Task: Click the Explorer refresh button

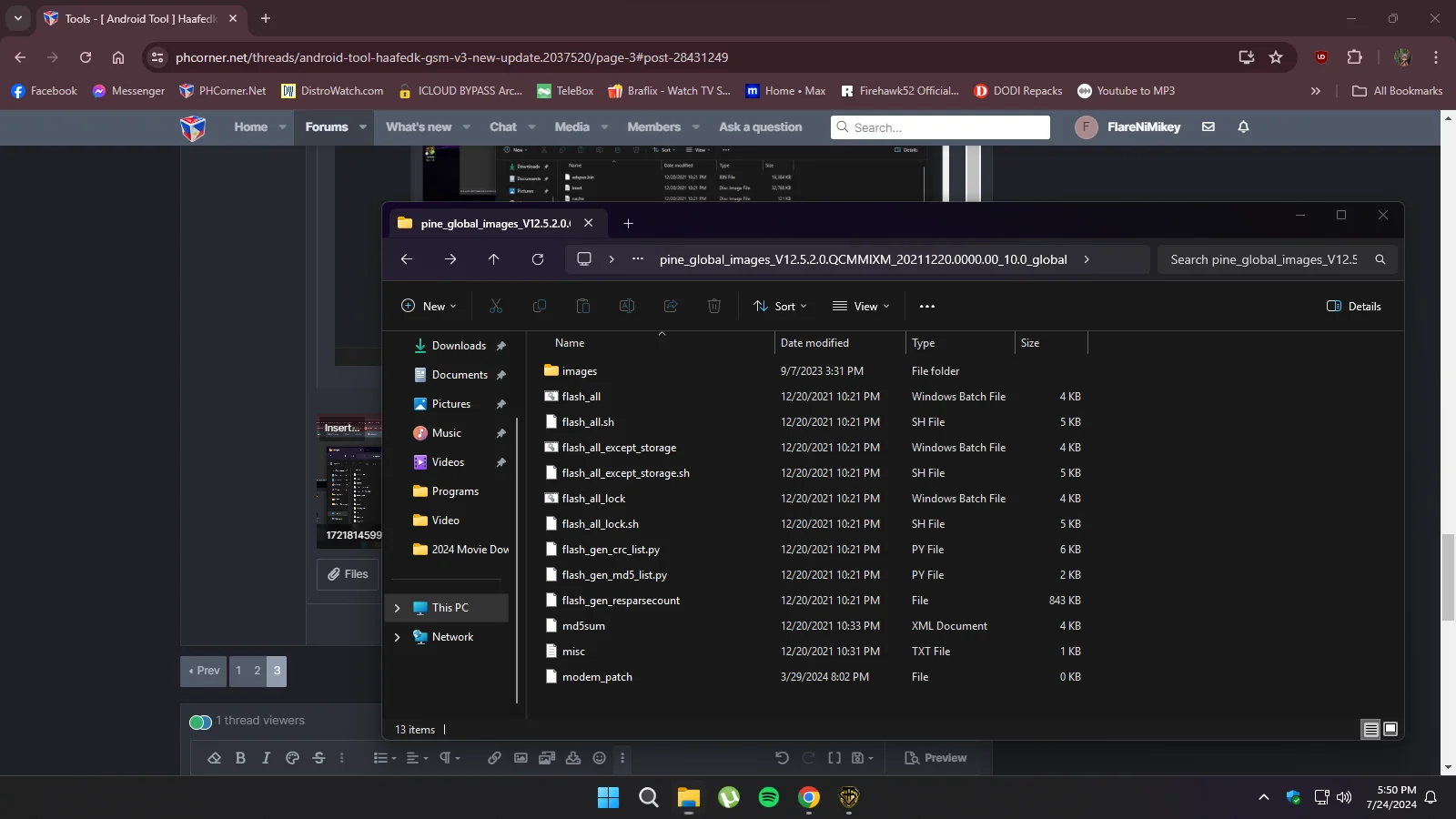Action: (538, 259)
